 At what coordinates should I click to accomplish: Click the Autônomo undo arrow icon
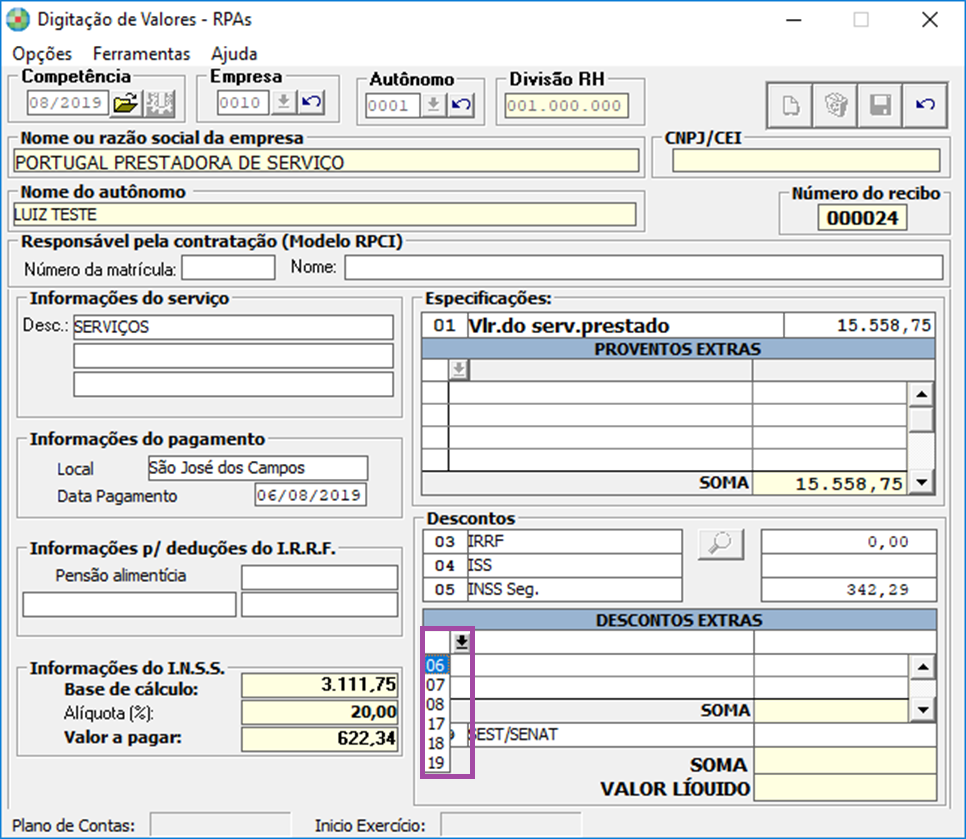pyautogui.click(x=461, y=105)
